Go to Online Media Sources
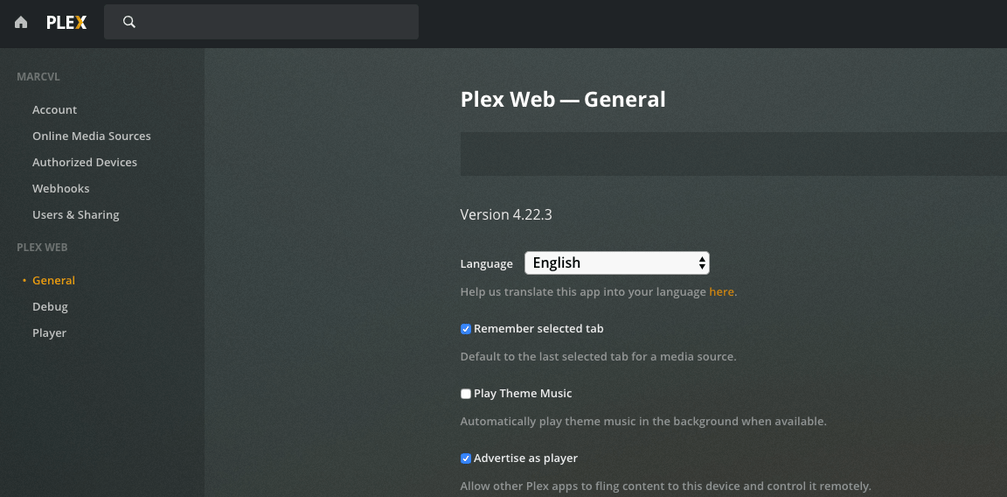The width and height of the screenshot is (1007, 497). 92,136
